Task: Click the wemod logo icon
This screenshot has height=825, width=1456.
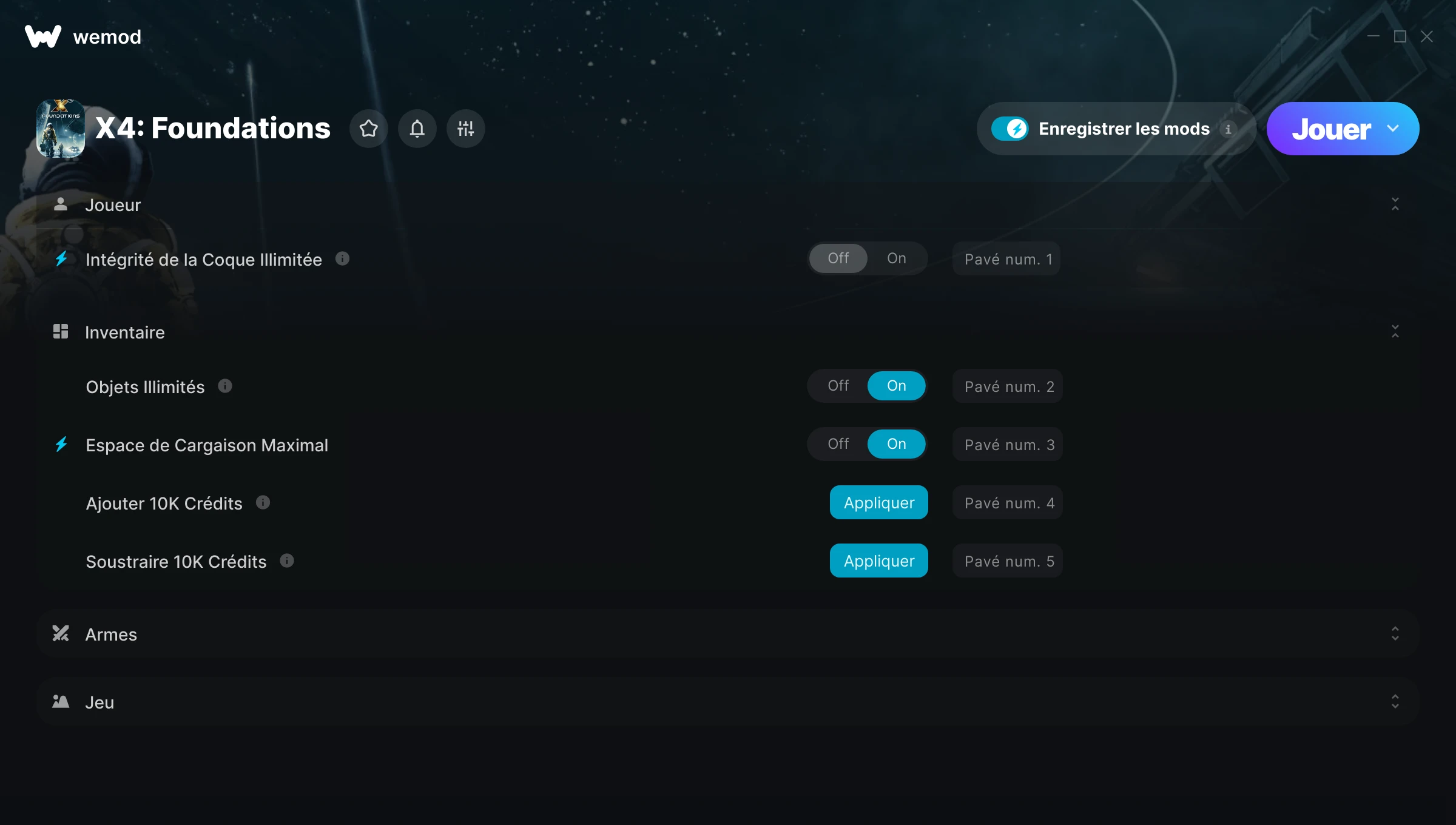Action: tap(42, 36)
